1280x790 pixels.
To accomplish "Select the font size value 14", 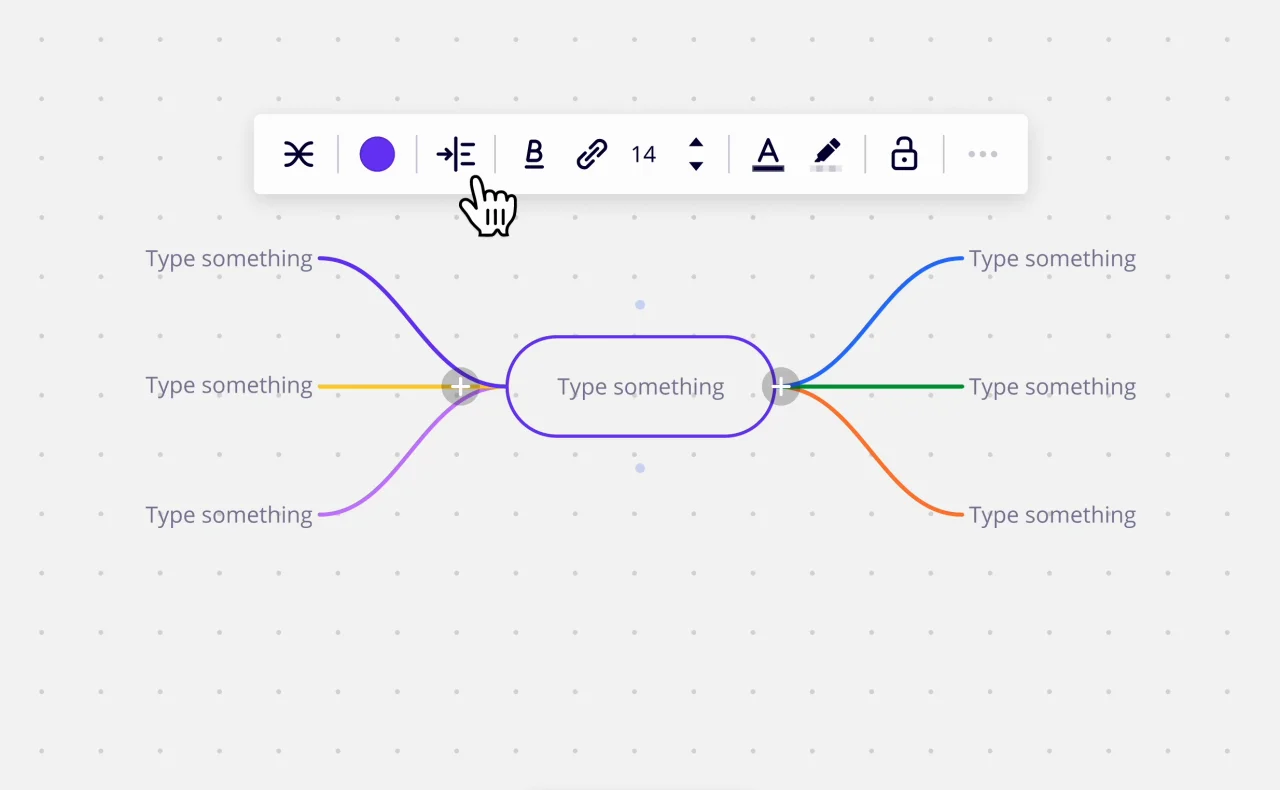I will (644, 154).
